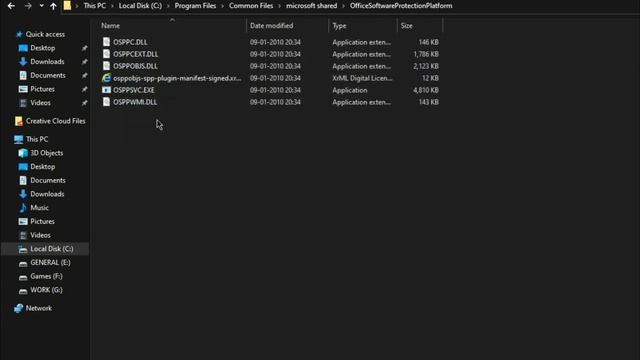Open pinned Documents under Quick access
The image size is (640, 360).
48,76
